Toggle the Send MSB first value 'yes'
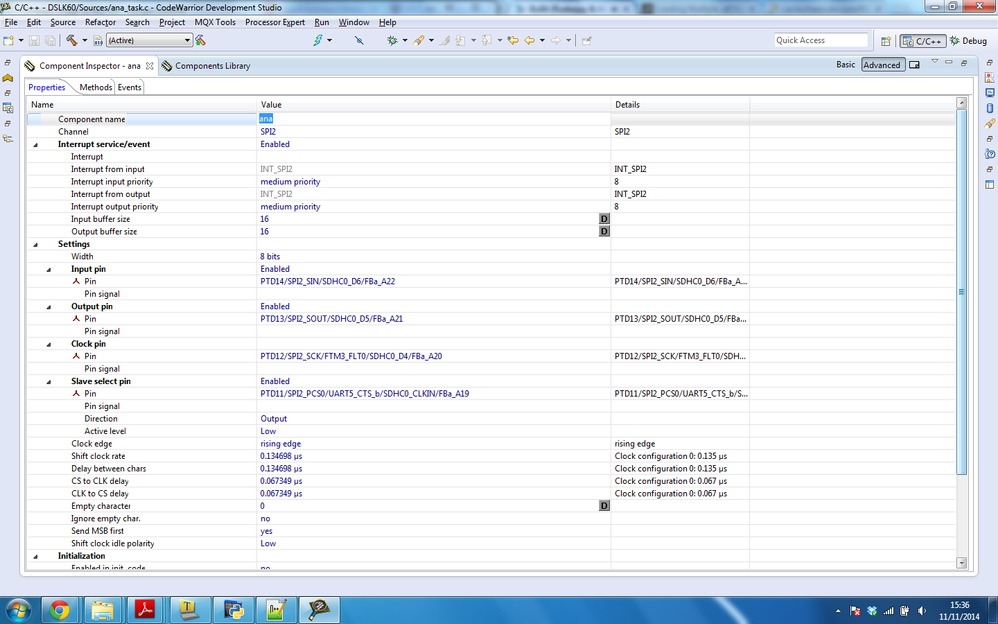The width and height of the screenshot is (998, 624). [266, 531]
